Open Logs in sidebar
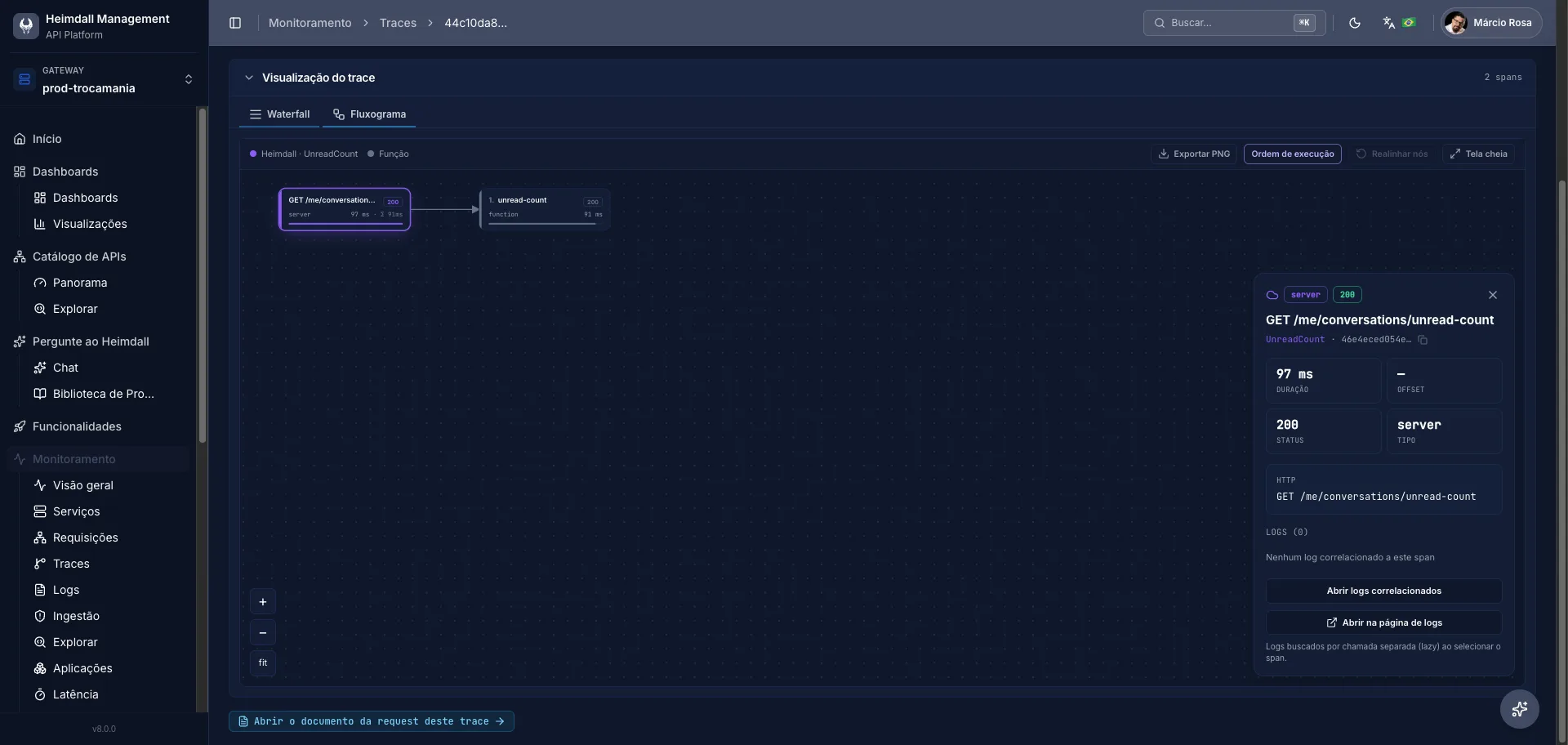The image size is (1568, 745). point(106,590)
